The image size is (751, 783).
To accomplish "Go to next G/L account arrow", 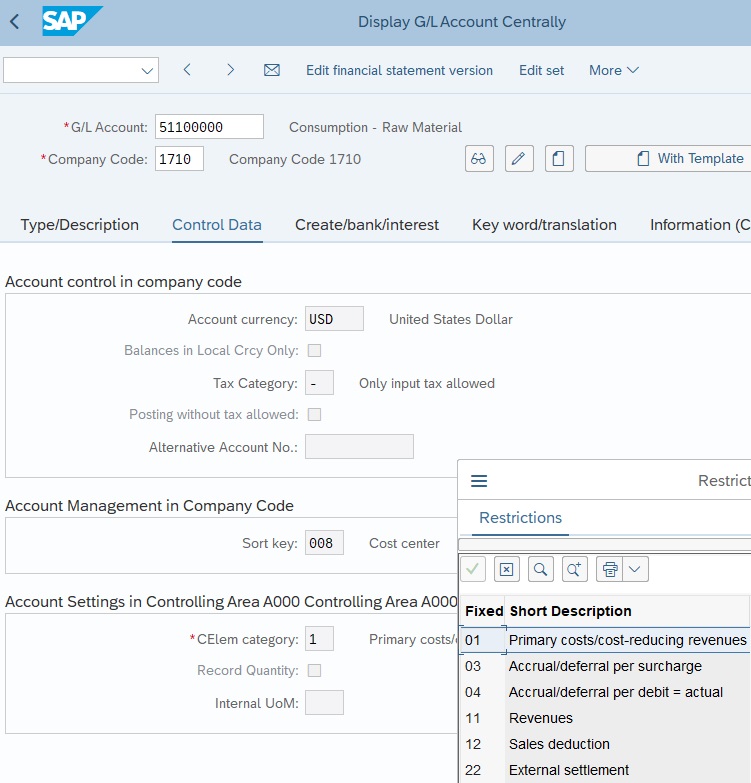I will [x=230, y=70].
